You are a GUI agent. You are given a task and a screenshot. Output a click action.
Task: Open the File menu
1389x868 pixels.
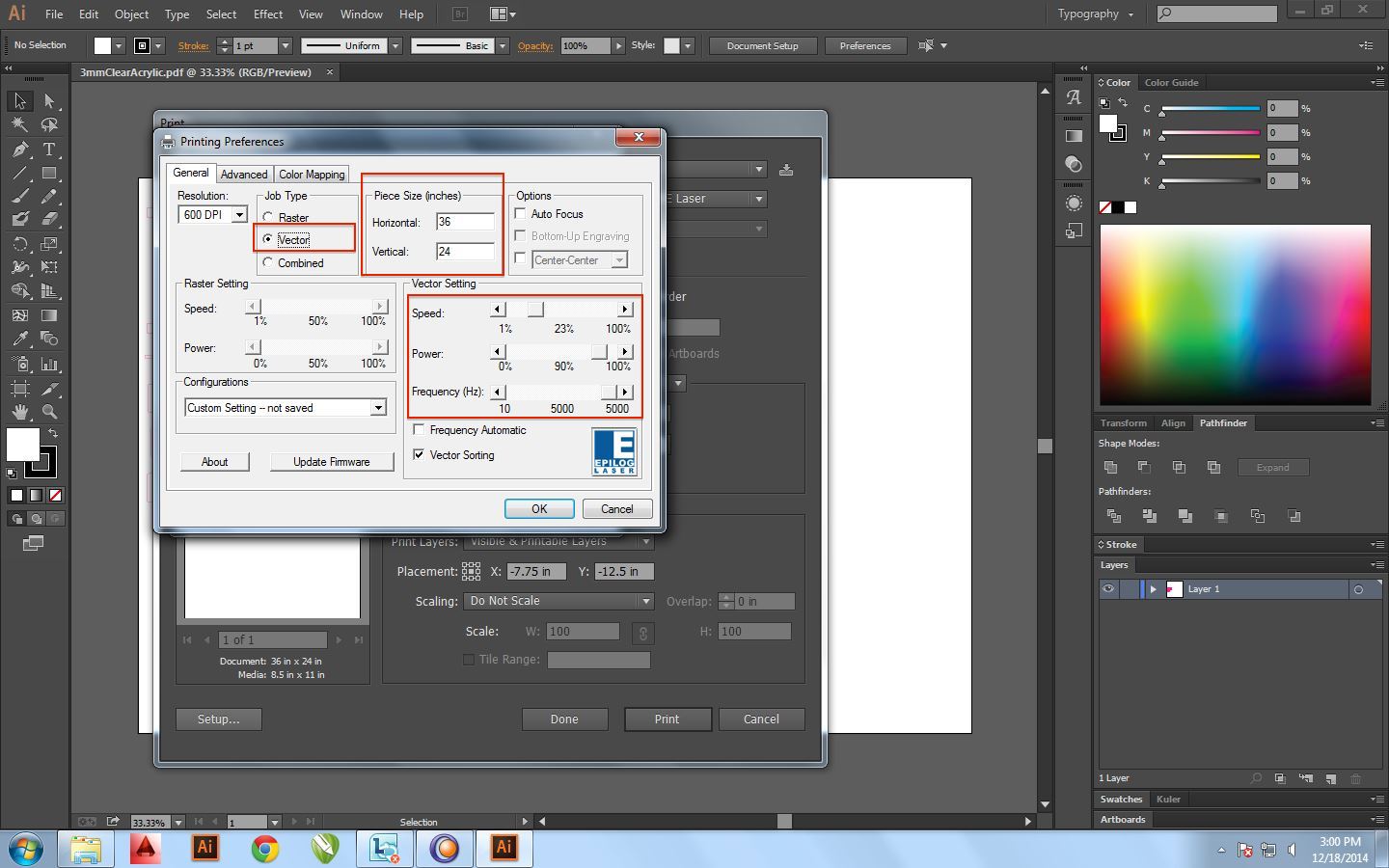[54, 14]
